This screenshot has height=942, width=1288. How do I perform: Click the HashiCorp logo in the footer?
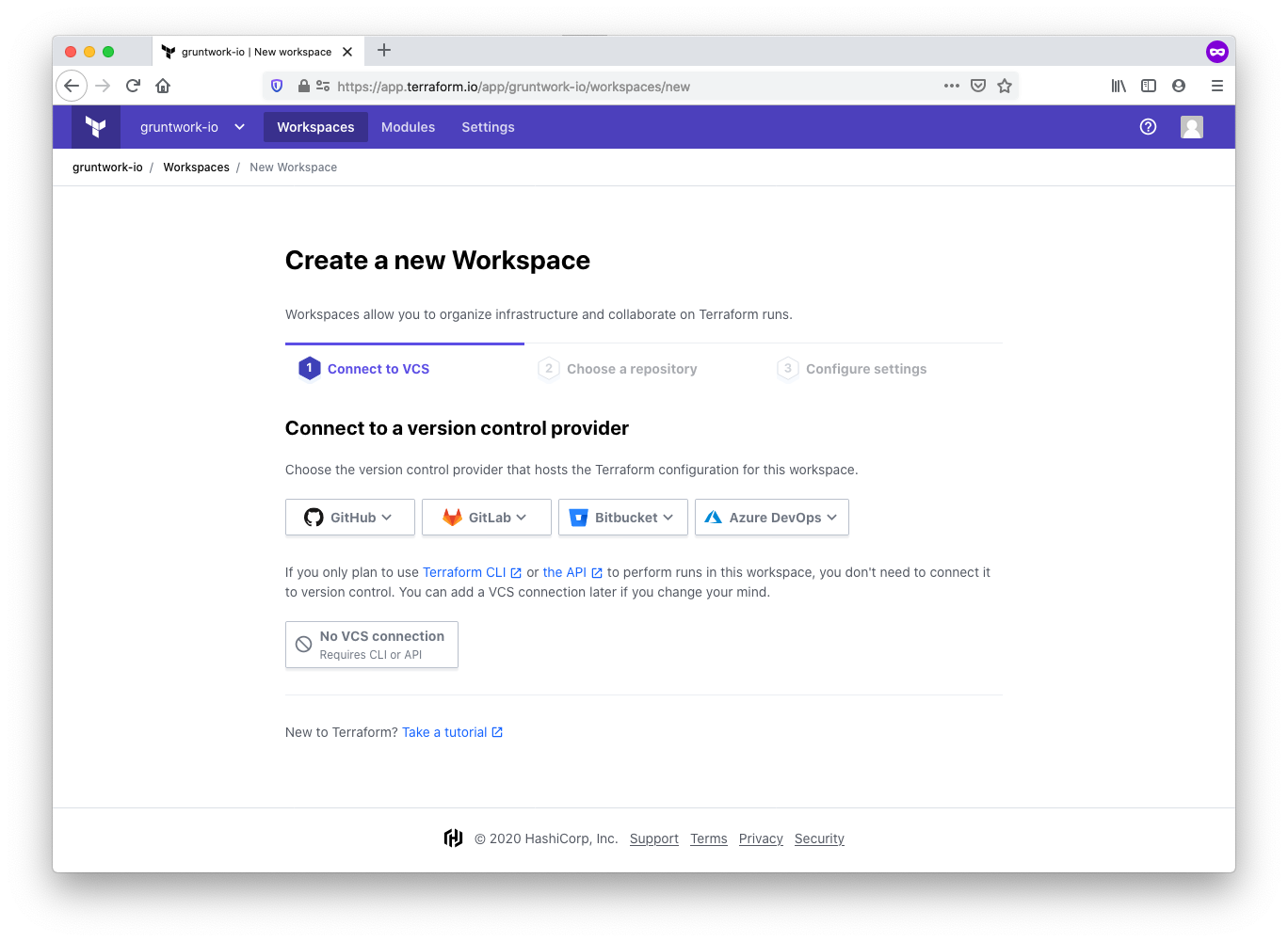[453, 838]
